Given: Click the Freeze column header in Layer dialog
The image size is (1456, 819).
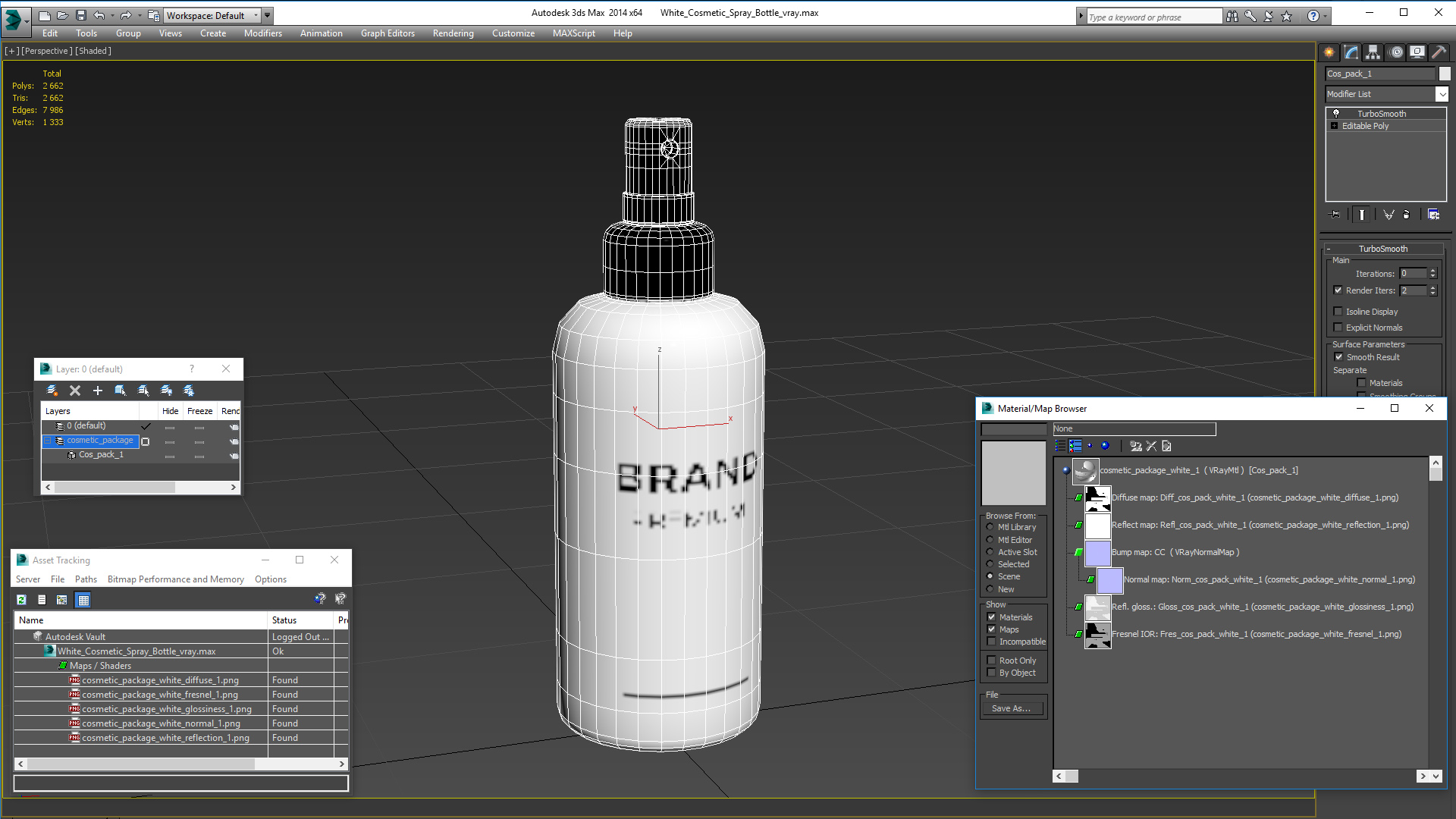Looking at the screenshot, I should (199, 411).
